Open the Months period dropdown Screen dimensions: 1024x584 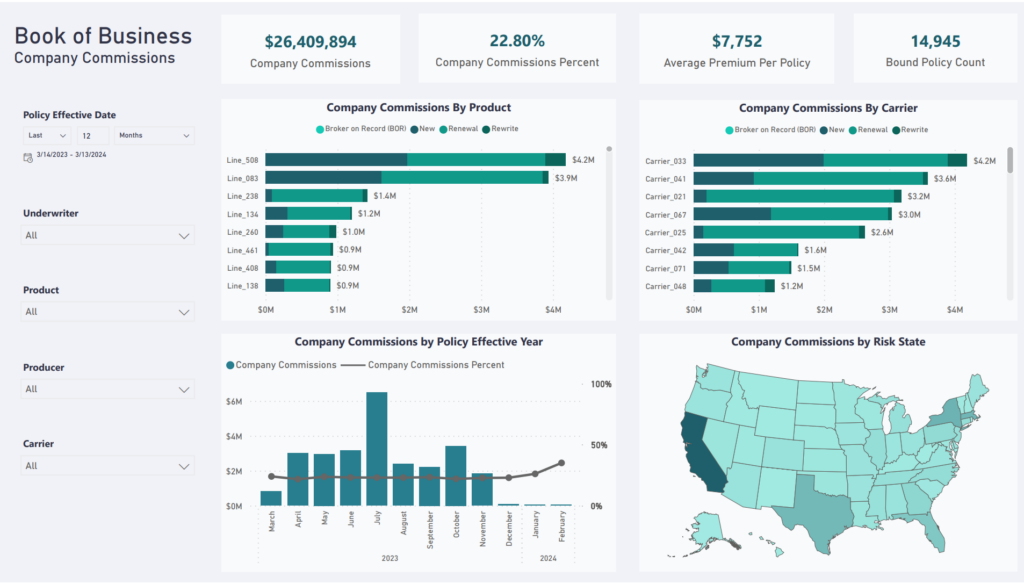[154, 135]
